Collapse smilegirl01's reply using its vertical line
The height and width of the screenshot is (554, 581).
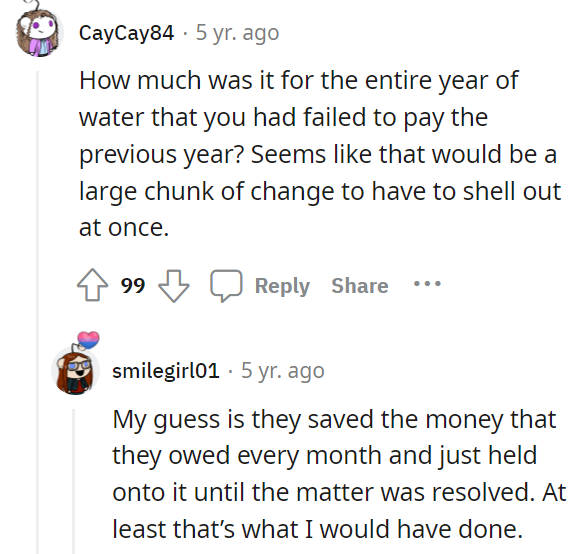(x=74, y=481)
